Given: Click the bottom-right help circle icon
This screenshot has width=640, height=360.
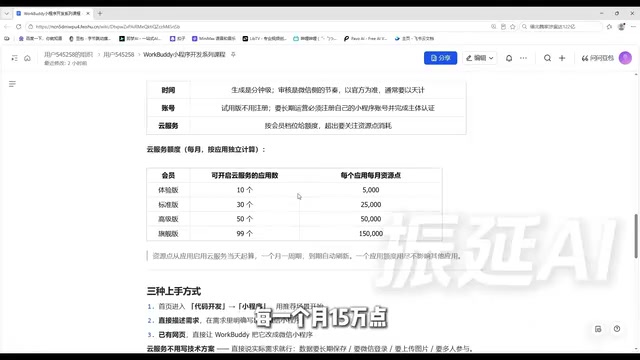Looking at the screenshot, I should click(x=617, y=329).
